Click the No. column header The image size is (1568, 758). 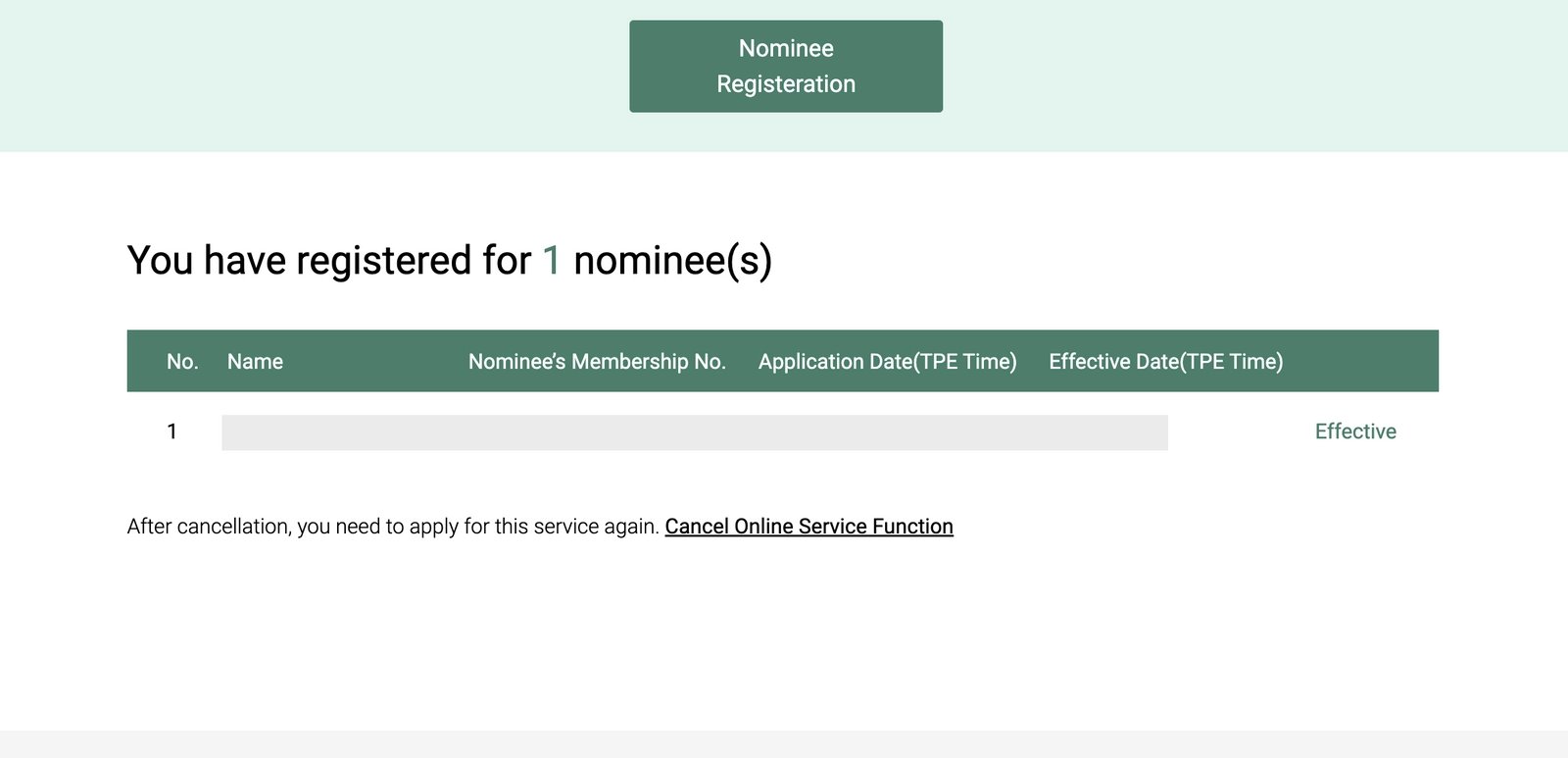[182, 362]
